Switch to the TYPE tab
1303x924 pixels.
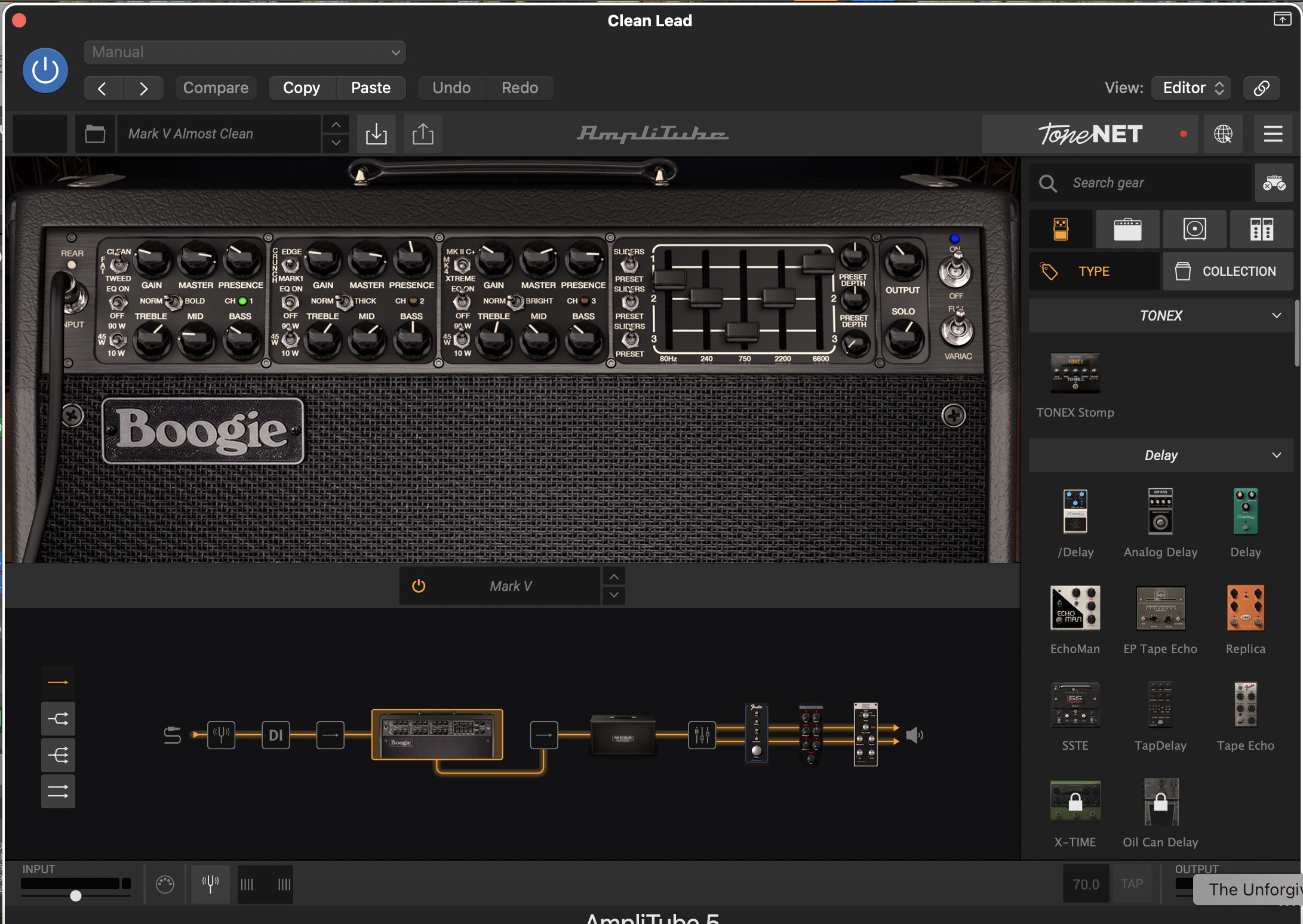1094,271
